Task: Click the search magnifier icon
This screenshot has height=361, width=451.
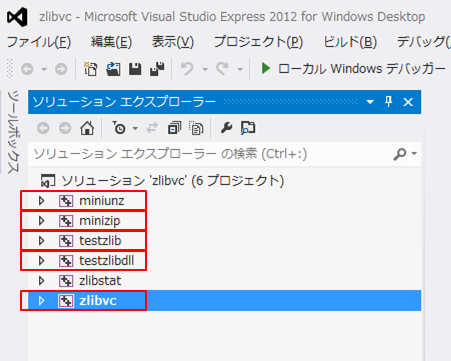Action: coord(400,154)
